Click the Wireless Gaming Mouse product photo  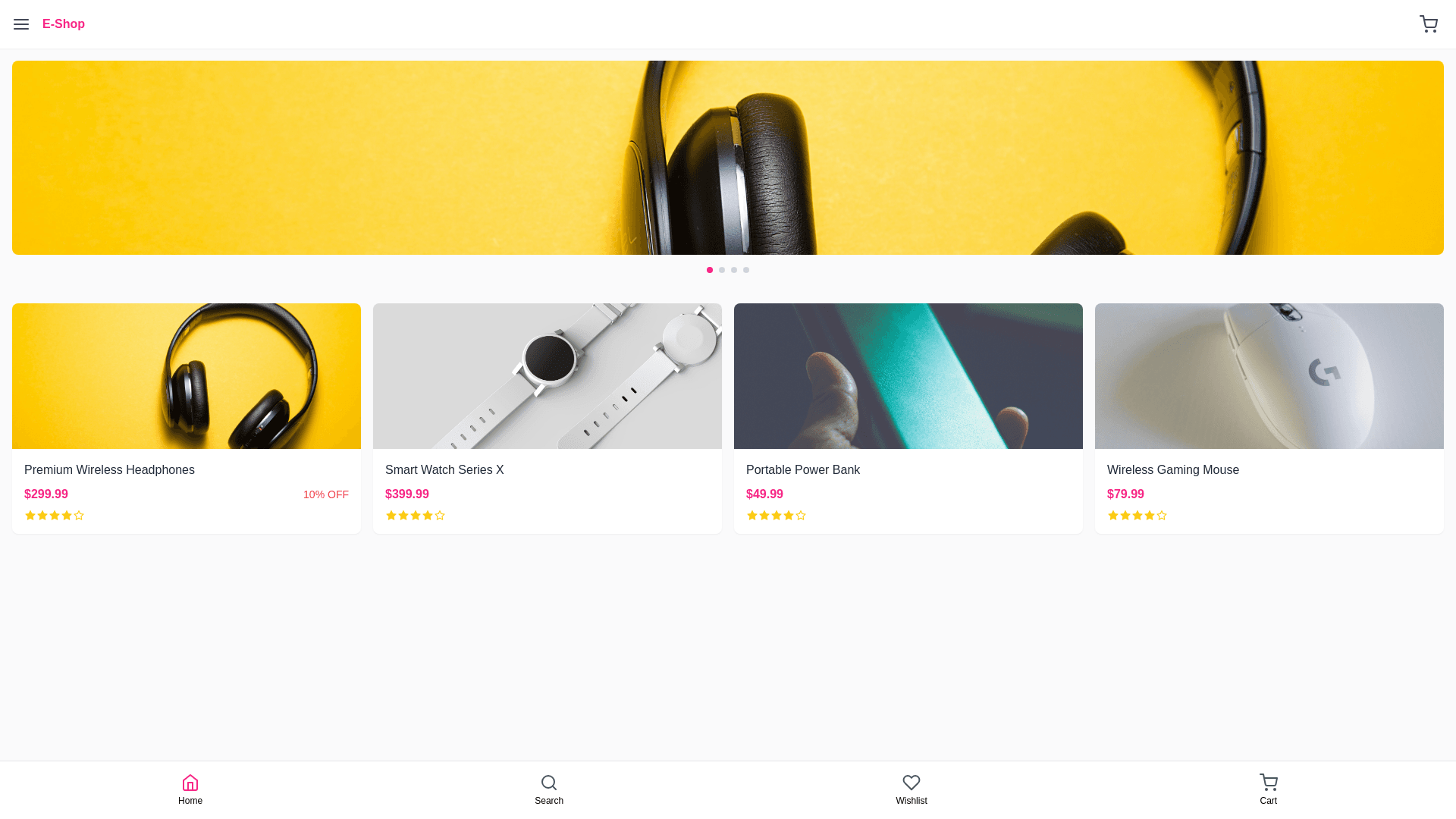(1269, 376)
